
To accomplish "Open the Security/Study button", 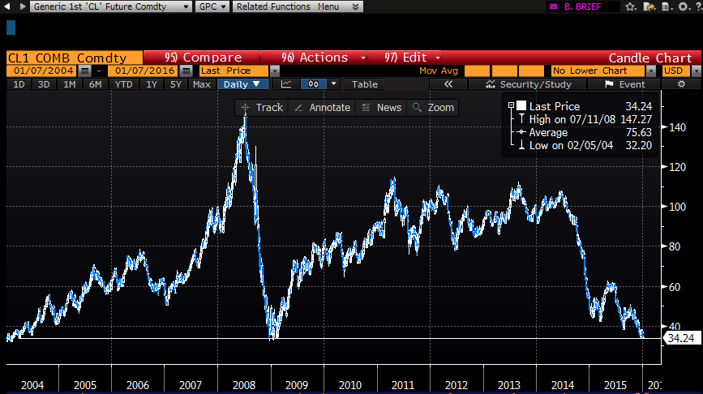I will point(528,84).
